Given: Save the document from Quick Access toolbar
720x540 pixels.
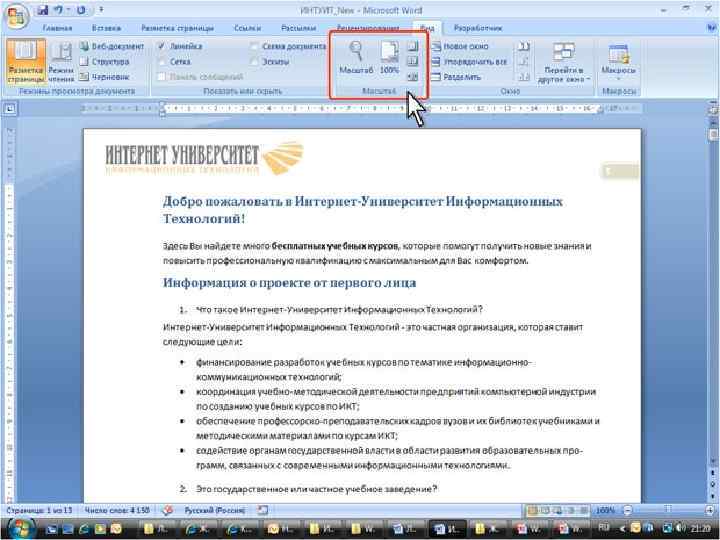Looking at the screenshot, I should point(43,10).
